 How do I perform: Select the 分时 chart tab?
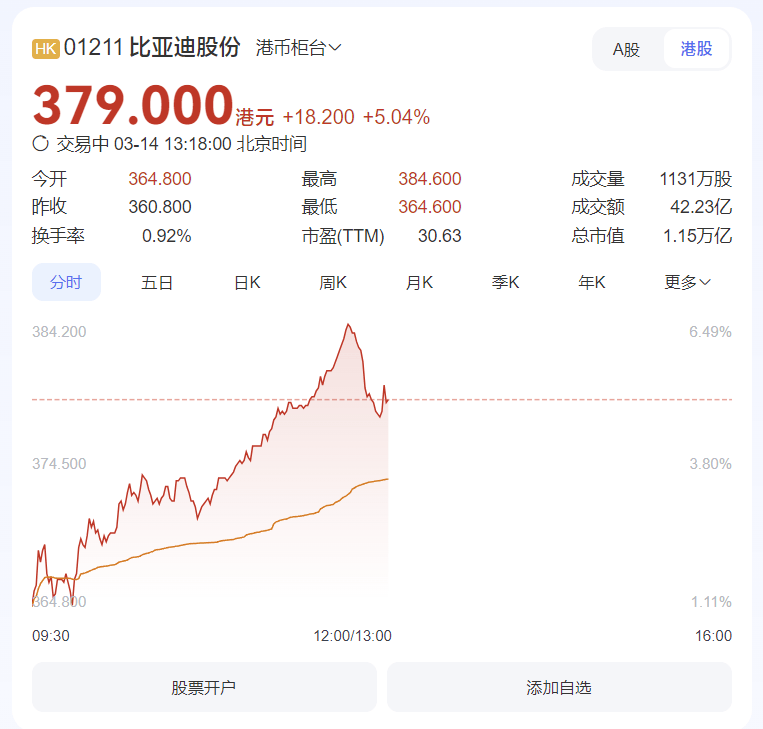tap(66, 282)
